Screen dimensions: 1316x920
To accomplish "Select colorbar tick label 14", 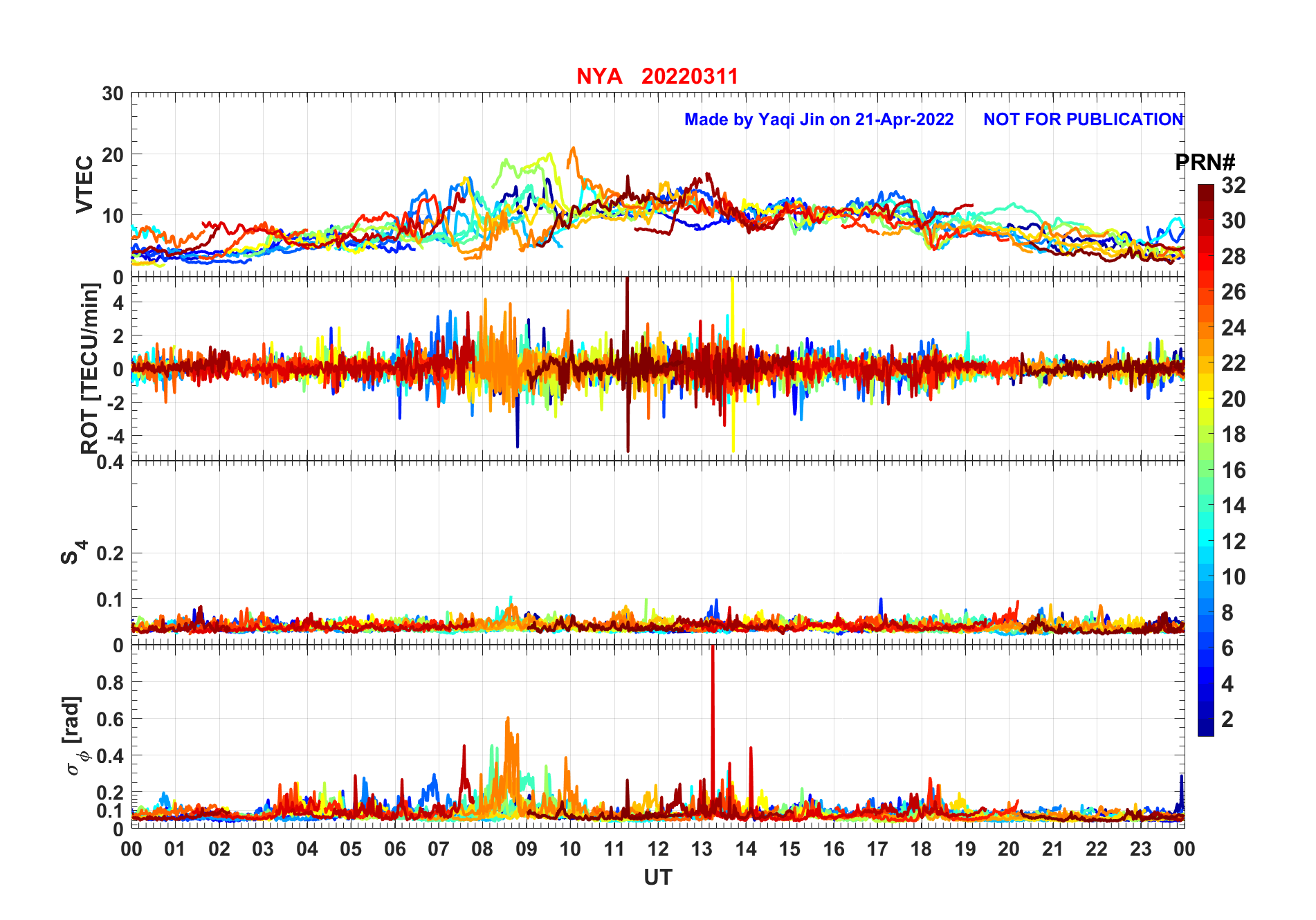I will pos(1233,506).
